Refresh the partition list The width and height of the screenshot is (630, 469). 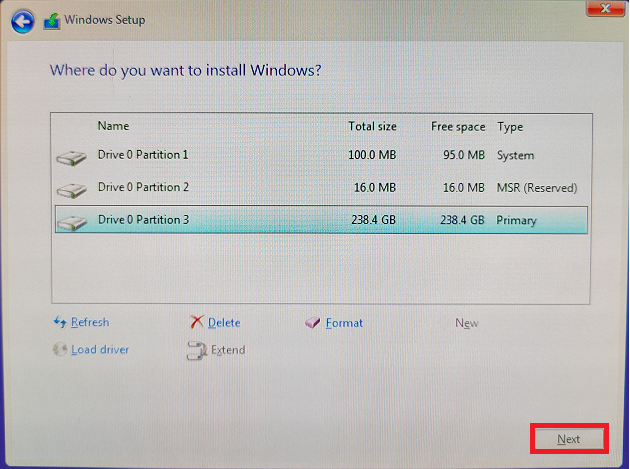[x=90, y=322]
